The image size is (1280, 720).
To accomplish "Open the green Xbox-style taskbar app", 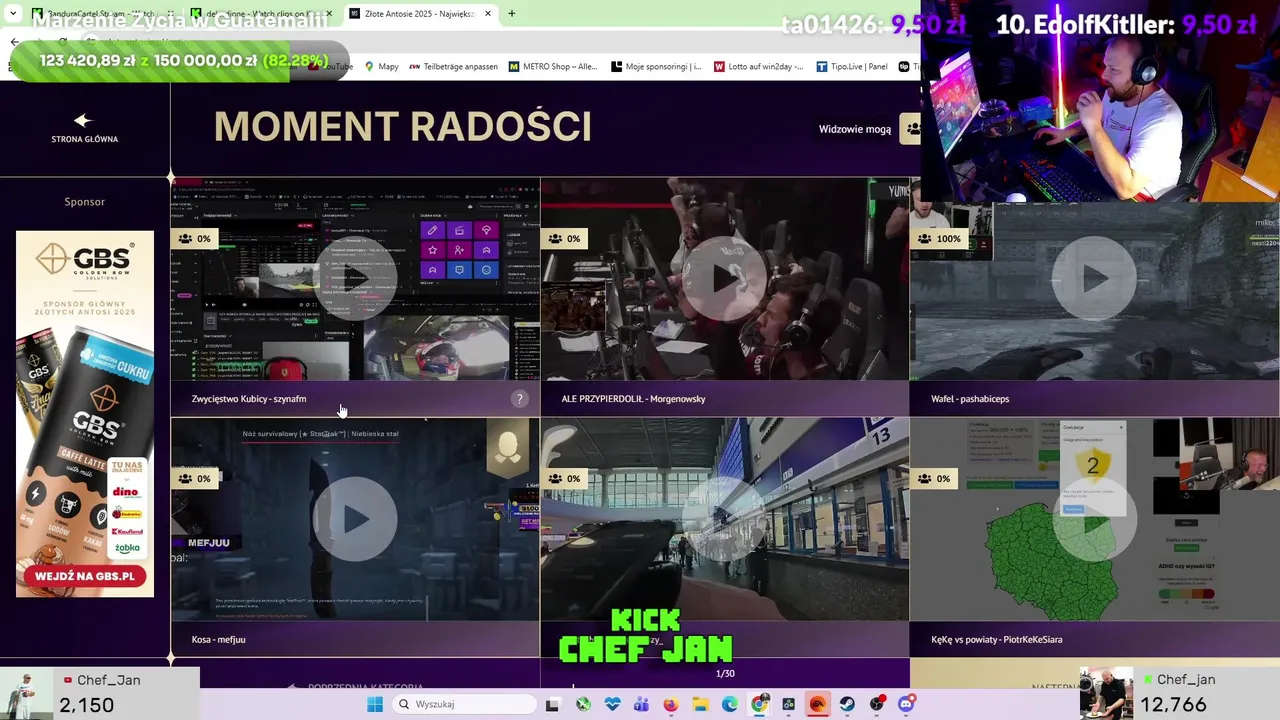I will (x=583, y=704).
